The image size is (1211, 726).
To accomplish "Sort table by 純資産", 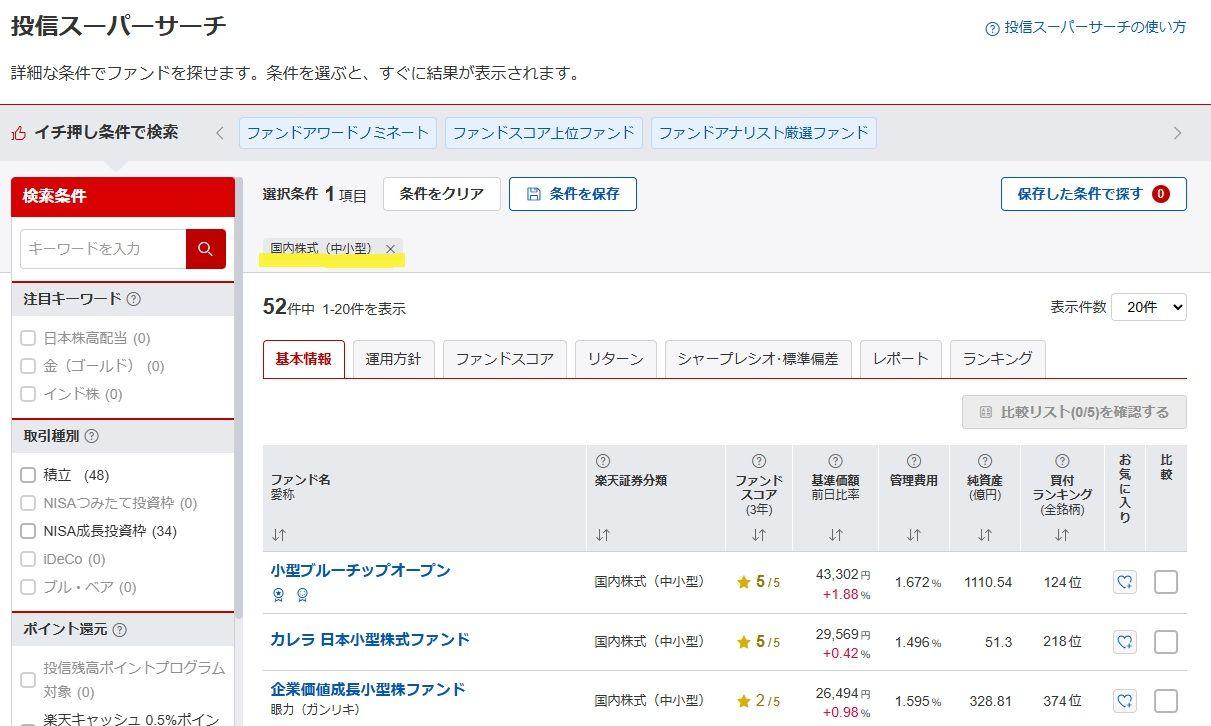I will [984, 535].
